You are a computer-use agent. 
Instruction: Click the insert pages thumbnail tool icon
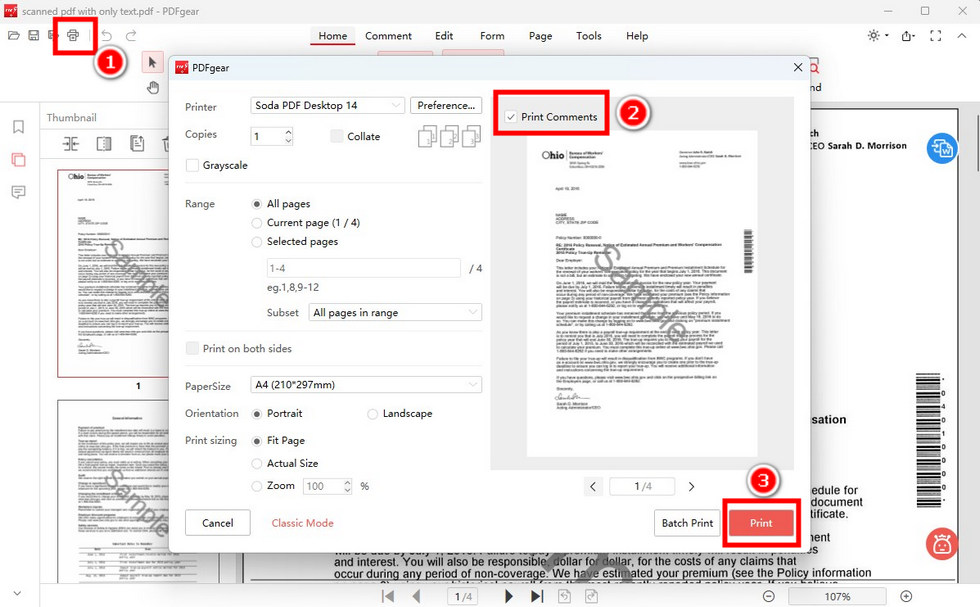click(x=71, y=144)
